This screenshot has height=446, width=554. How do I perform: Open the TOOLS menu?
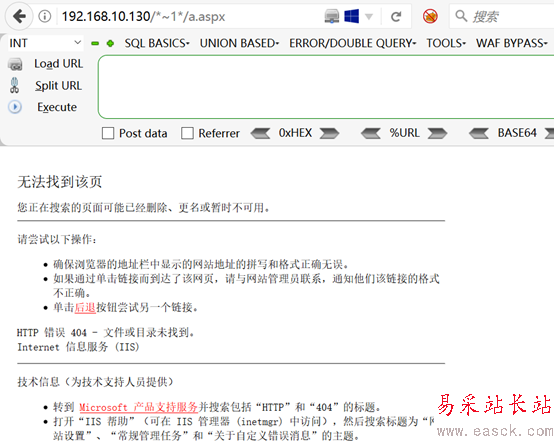click(x=446, y=43)
